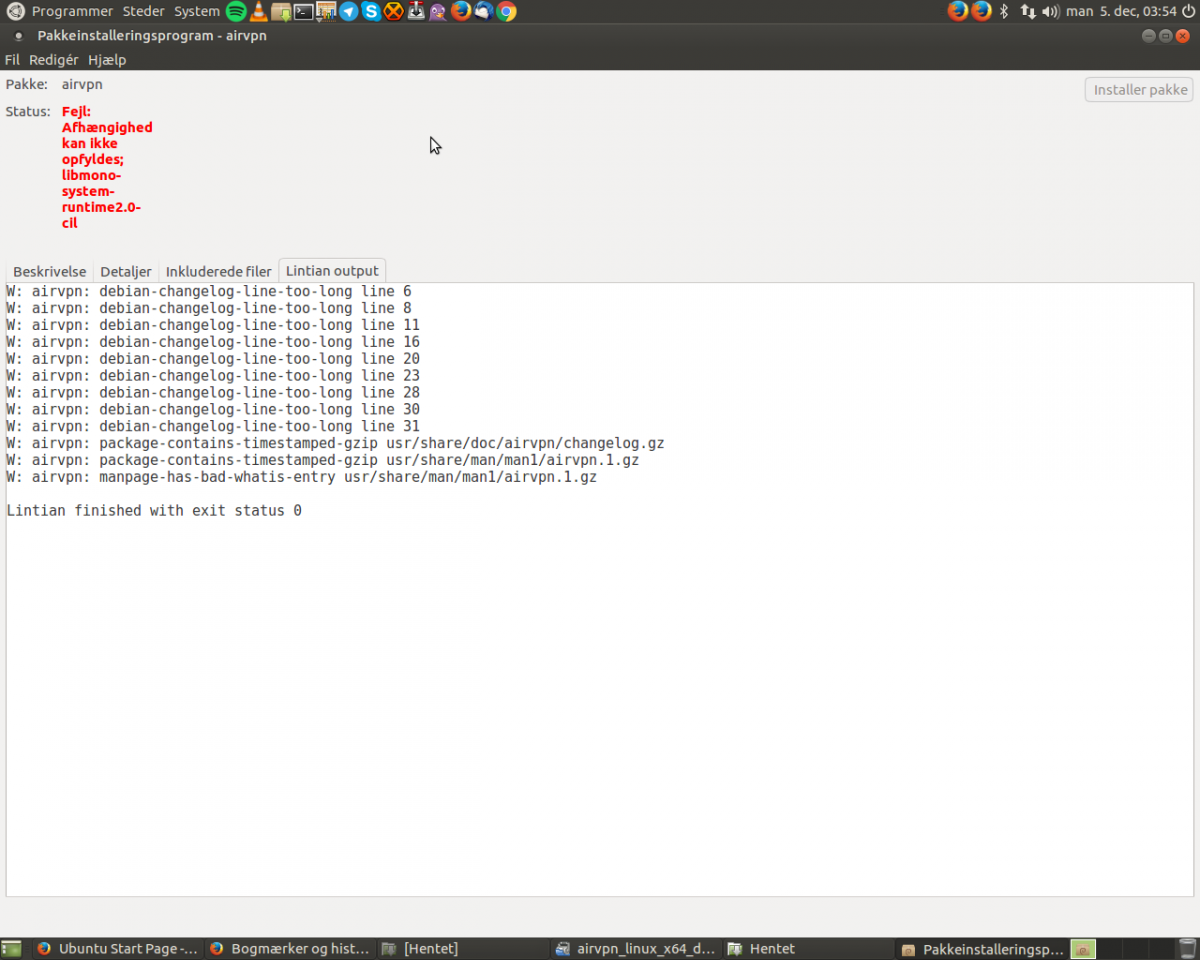
Task: Click the changelog line 11 warning
Action: pos(213,325)
